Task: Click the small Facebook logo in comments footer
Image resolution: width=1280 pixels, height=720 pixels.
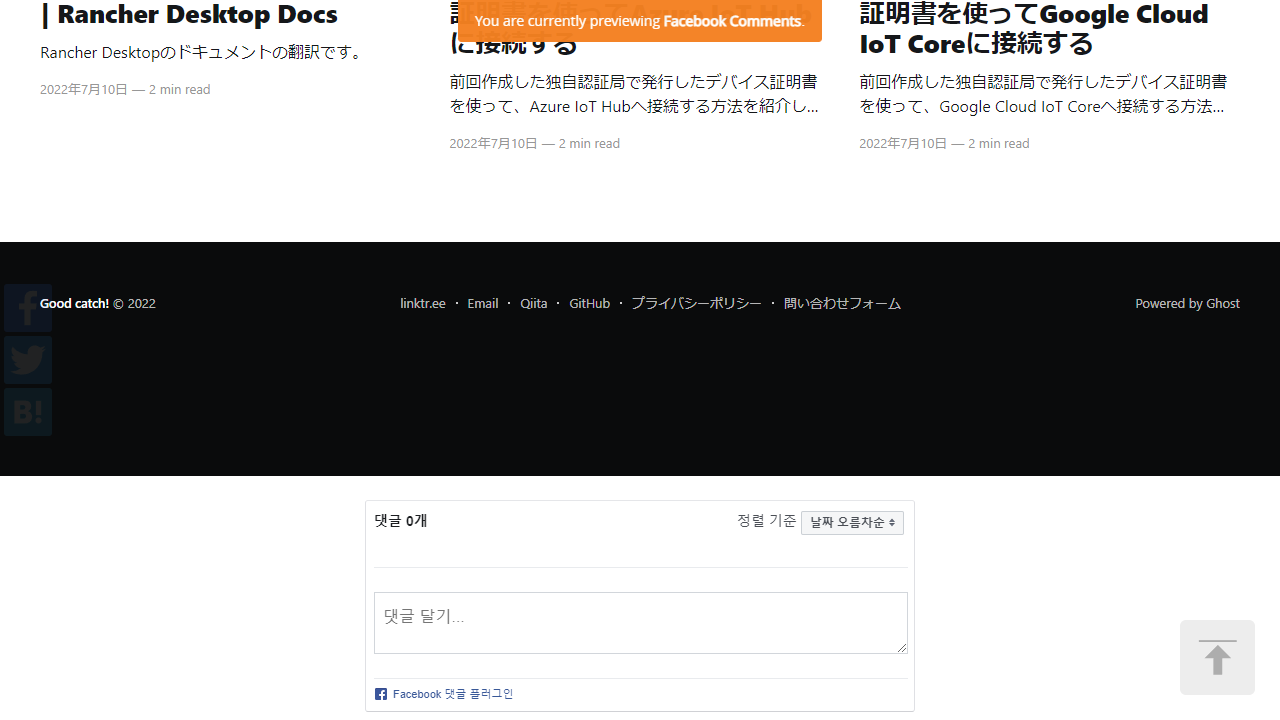Action: tap(381, 694)
